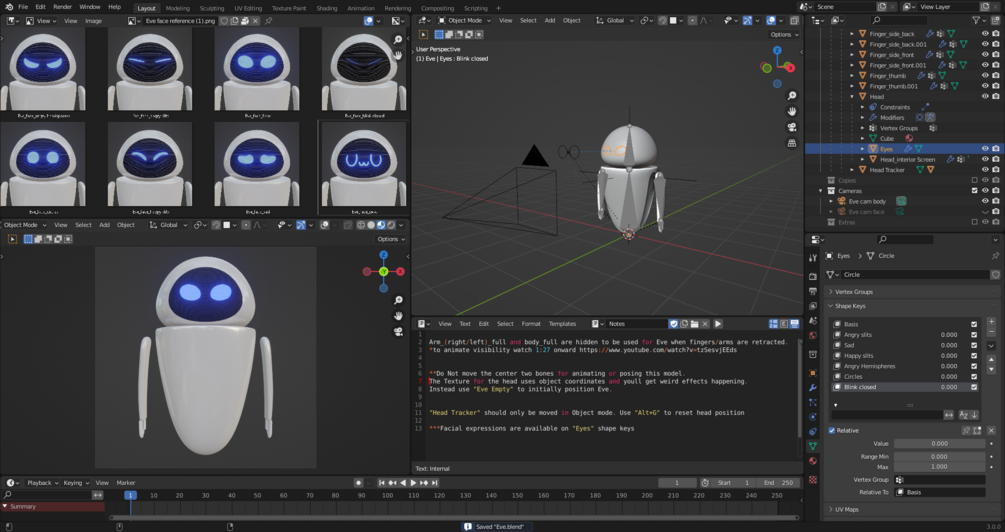The height and width of the screenshot is (532, 1005).
Task: Open the Physics properties tab
Action: pos(813,417)
